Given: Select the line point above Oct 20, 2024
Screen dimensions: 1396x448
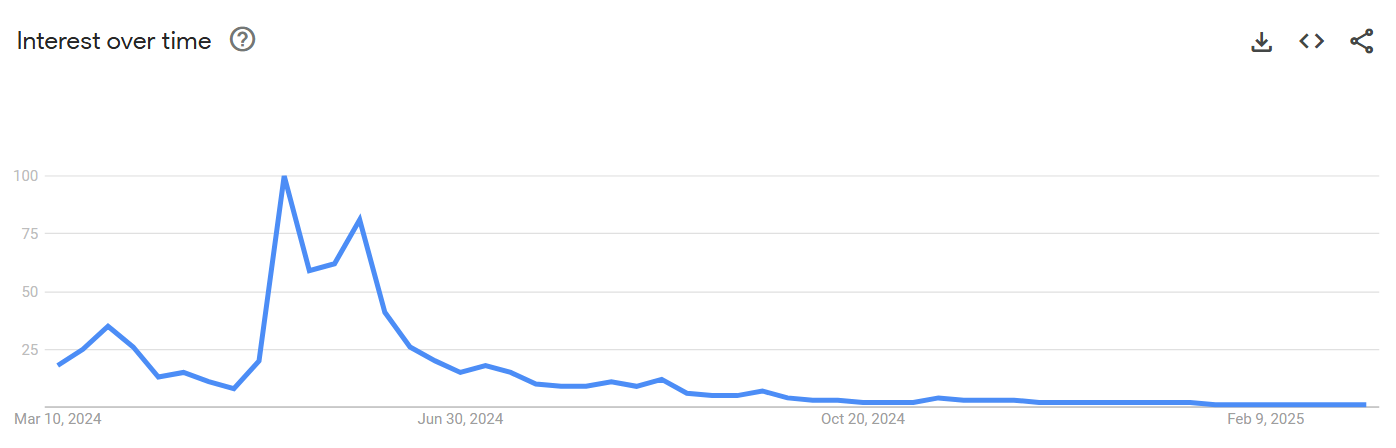Looking at the screenshot, I should (862, 402).
